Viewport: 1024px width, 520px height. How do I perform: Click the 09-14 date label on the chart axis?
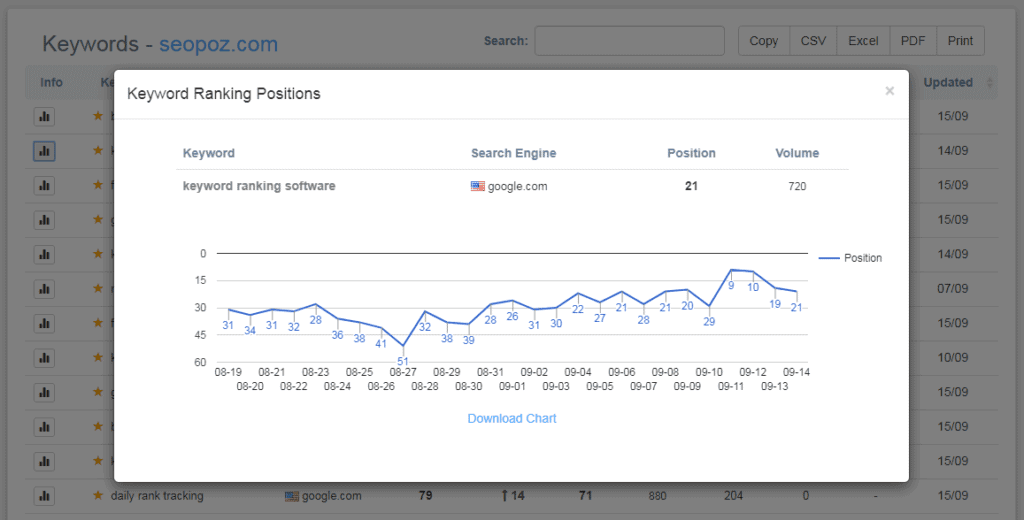[x=797, y=372]
